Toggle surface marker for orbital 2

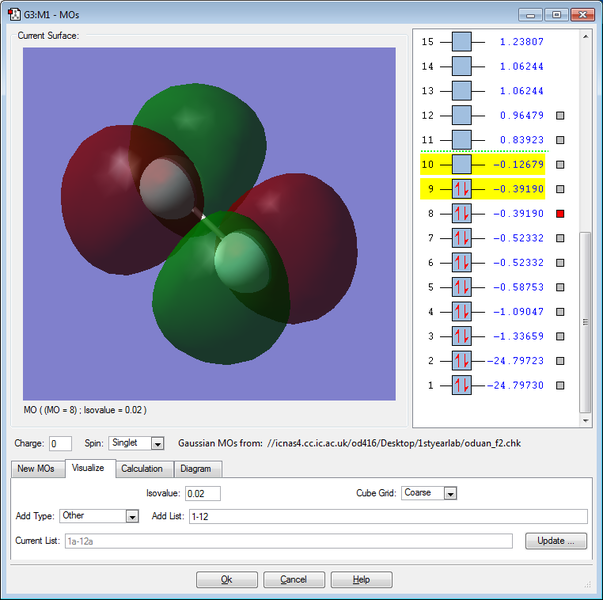pos(561,361)
